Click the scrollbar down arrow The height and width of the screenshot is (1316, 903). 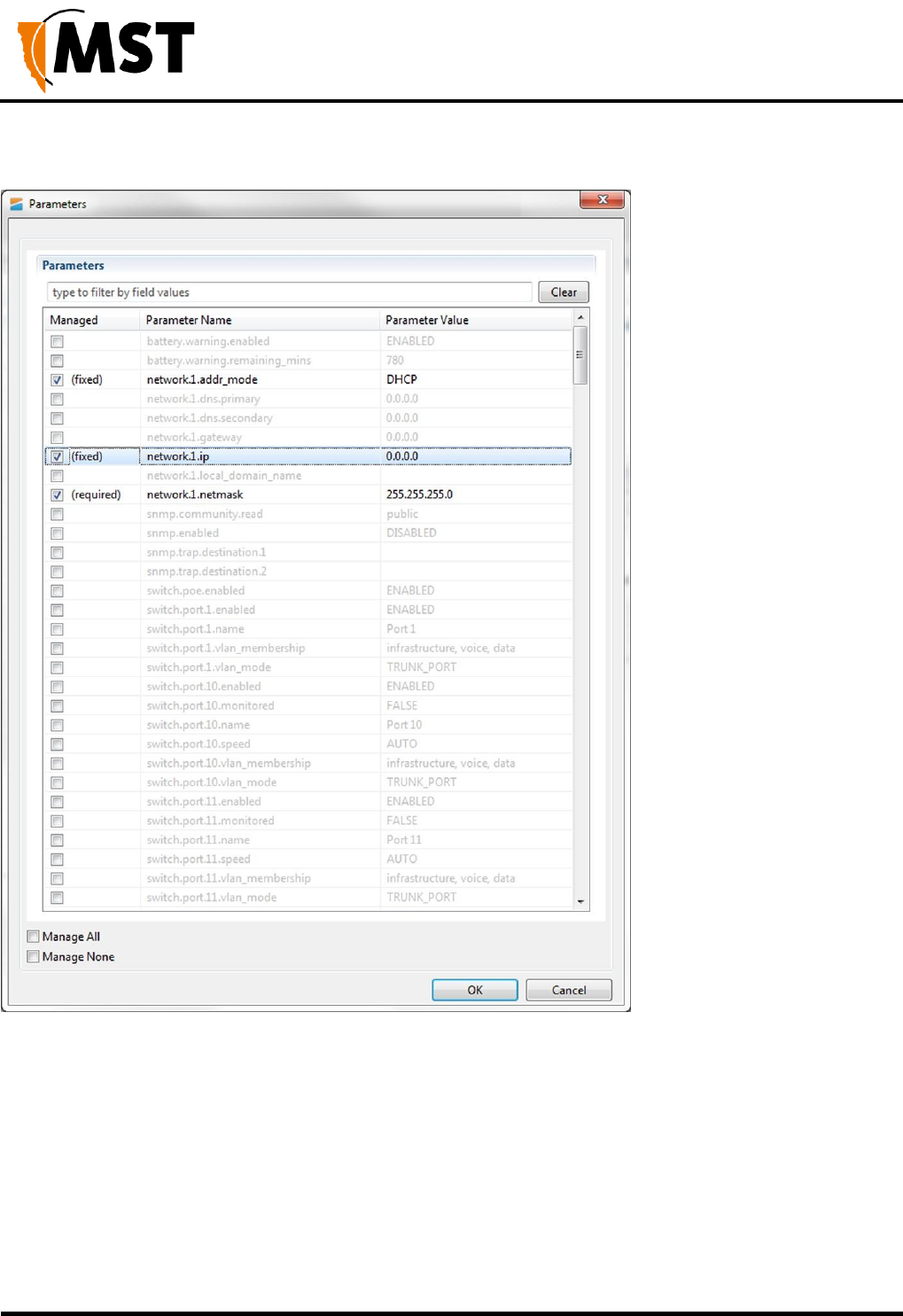[x=580, y=901]
